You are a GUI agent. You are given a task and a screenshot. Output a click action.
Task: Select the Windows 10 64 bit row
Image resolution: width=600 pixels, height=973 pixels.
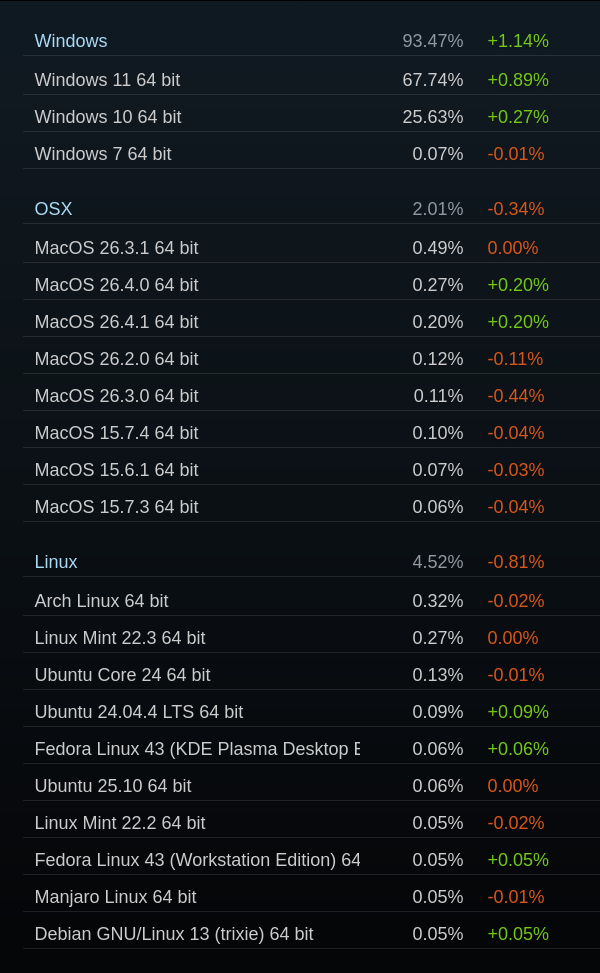tap(311, 117)
